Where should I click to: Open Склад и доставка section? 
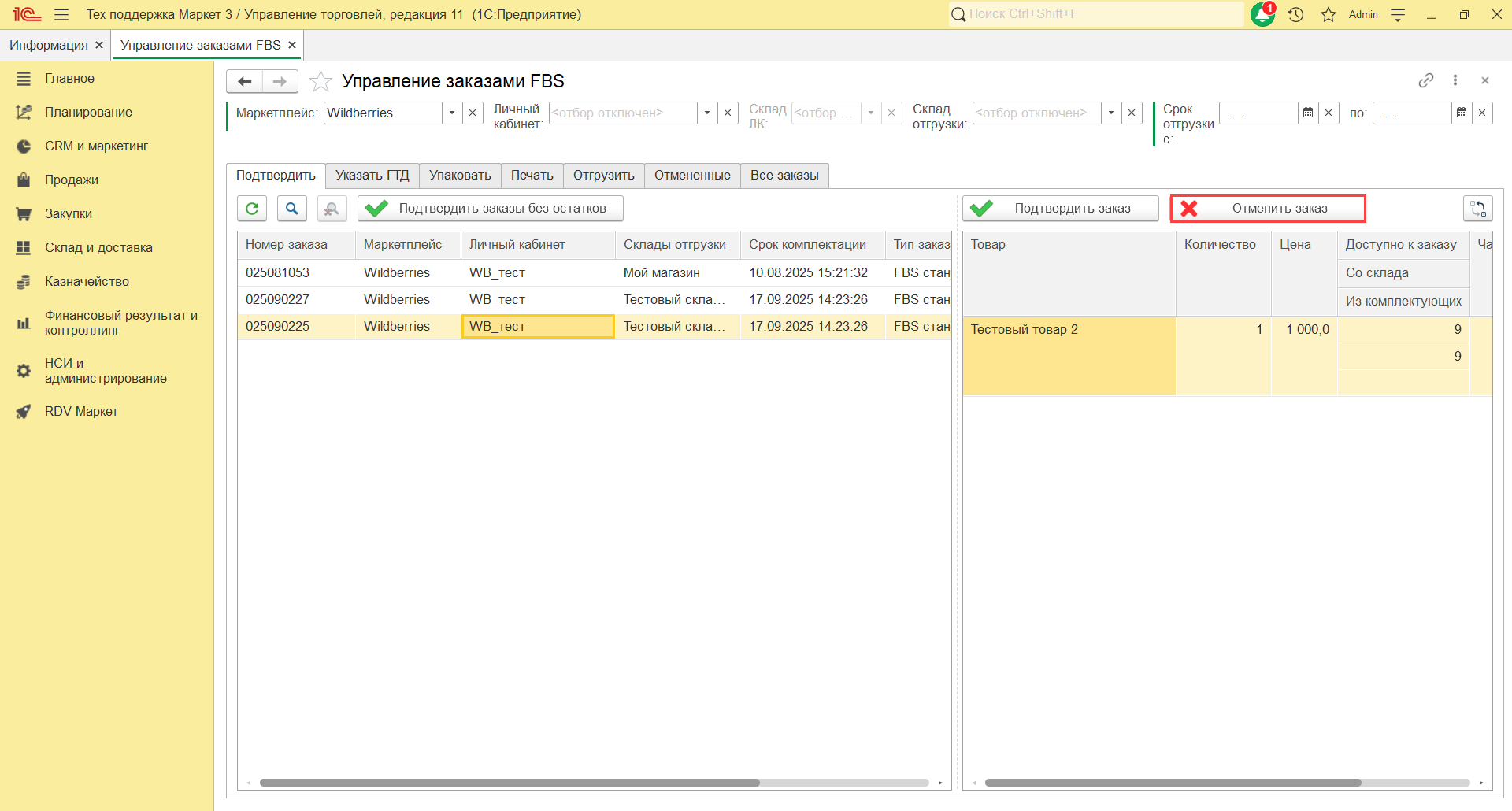98,247
